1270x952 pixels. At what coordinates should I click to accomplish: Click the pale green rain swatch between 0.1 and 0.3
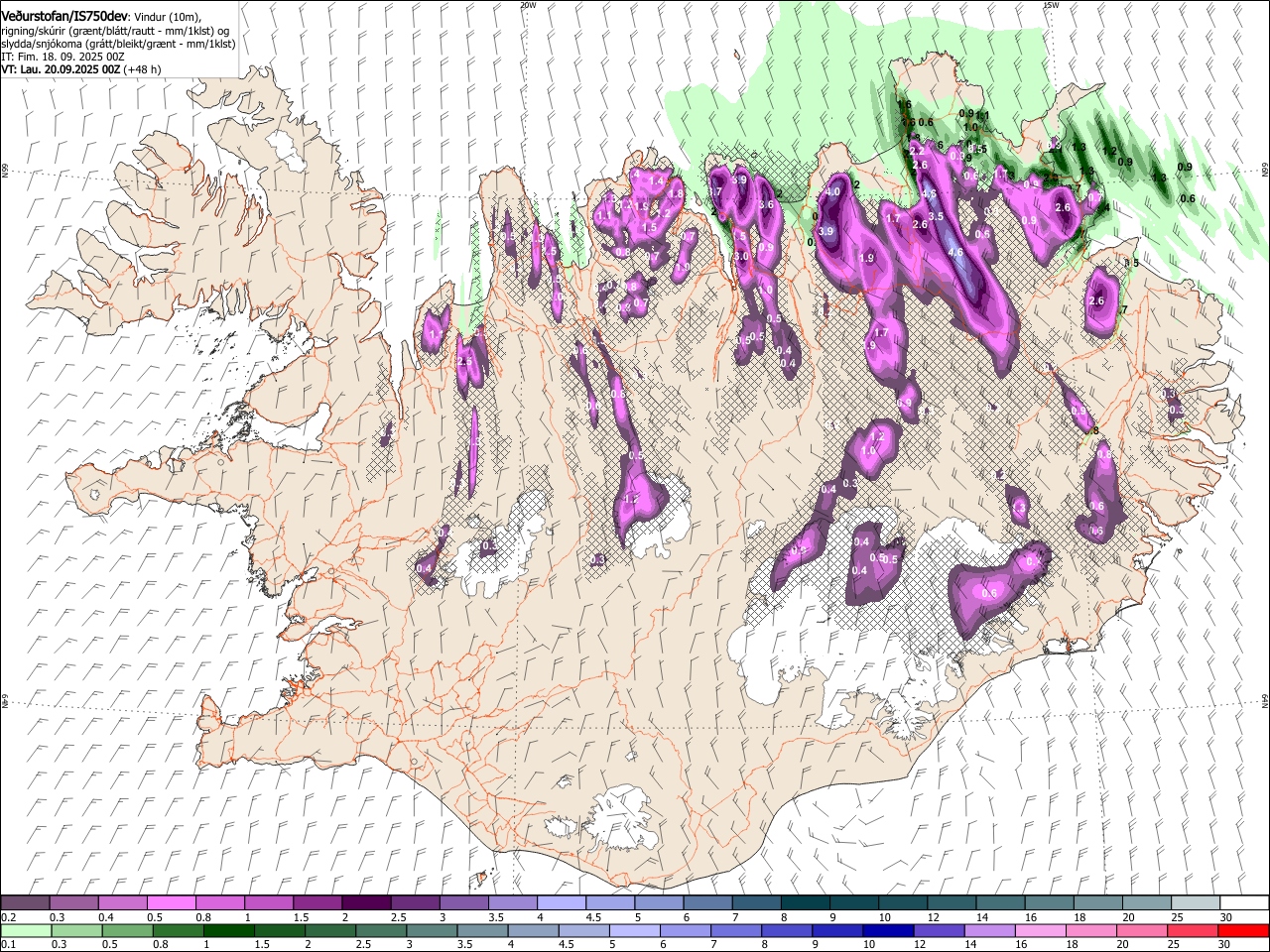click(x=26, y=930)
